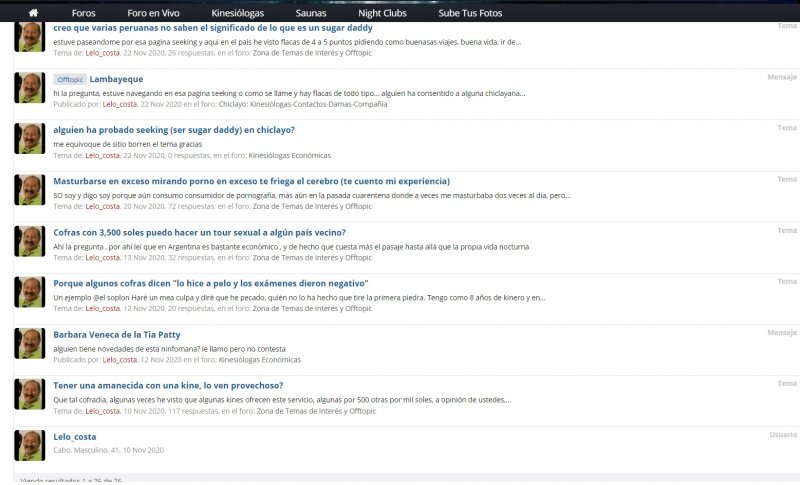Click avatar beside Lelo_costa user result
Screen dimensions: 800x485
coord(30,445)
